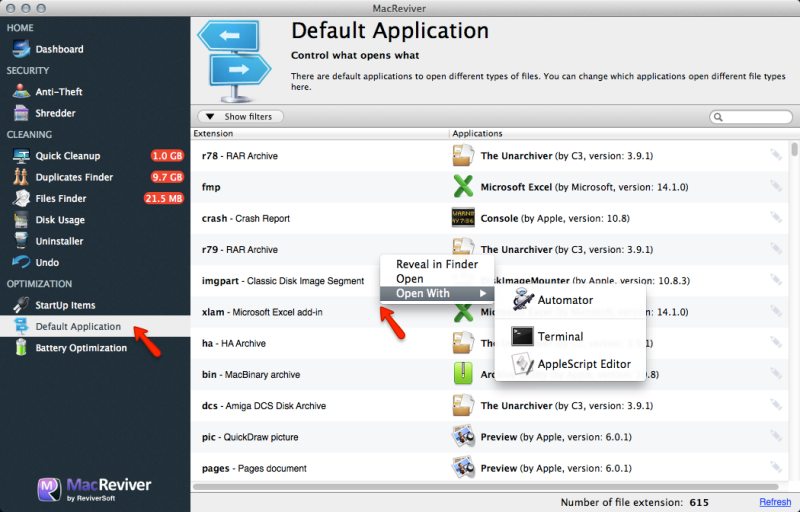Viewport: 800px width, 512px height.
Task: Click the 'Microsoft Excel' application text for fmp
Action: click(516, 187)
